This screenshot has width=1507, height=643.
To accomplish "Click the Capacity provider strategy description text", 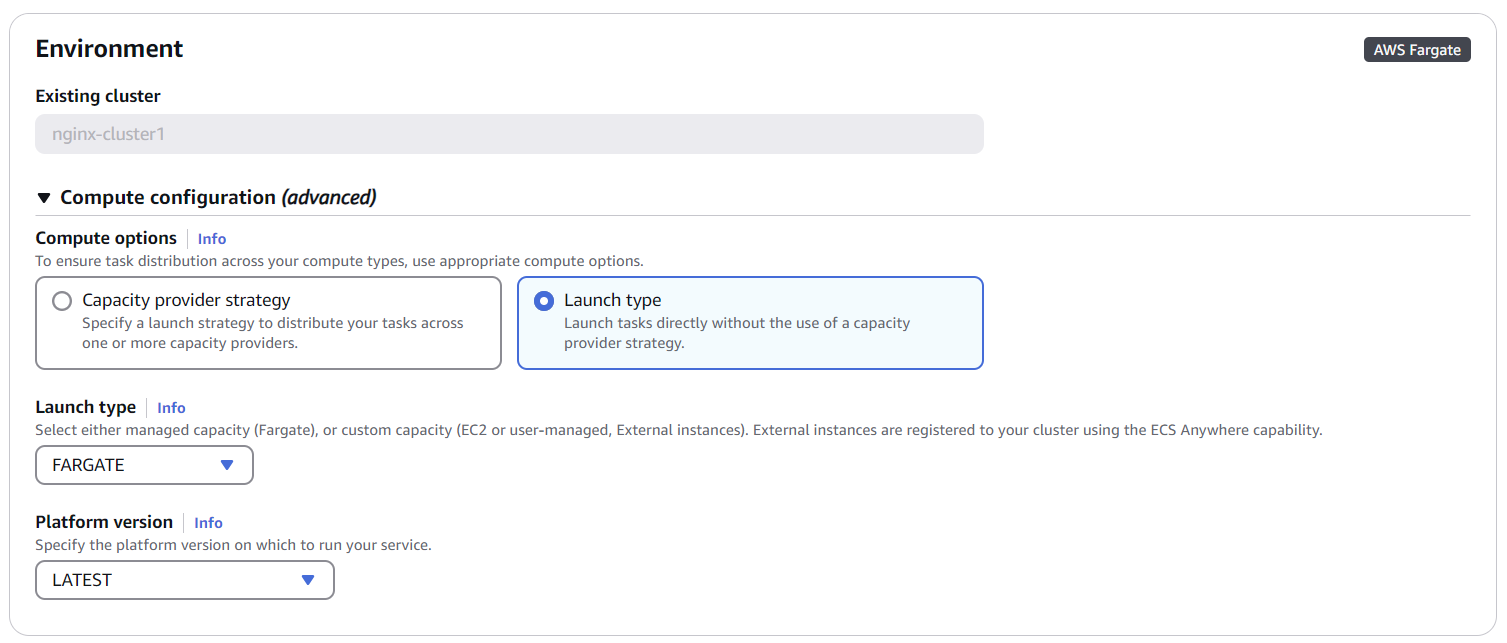I will pyautogui.click(x=272, y=333).
